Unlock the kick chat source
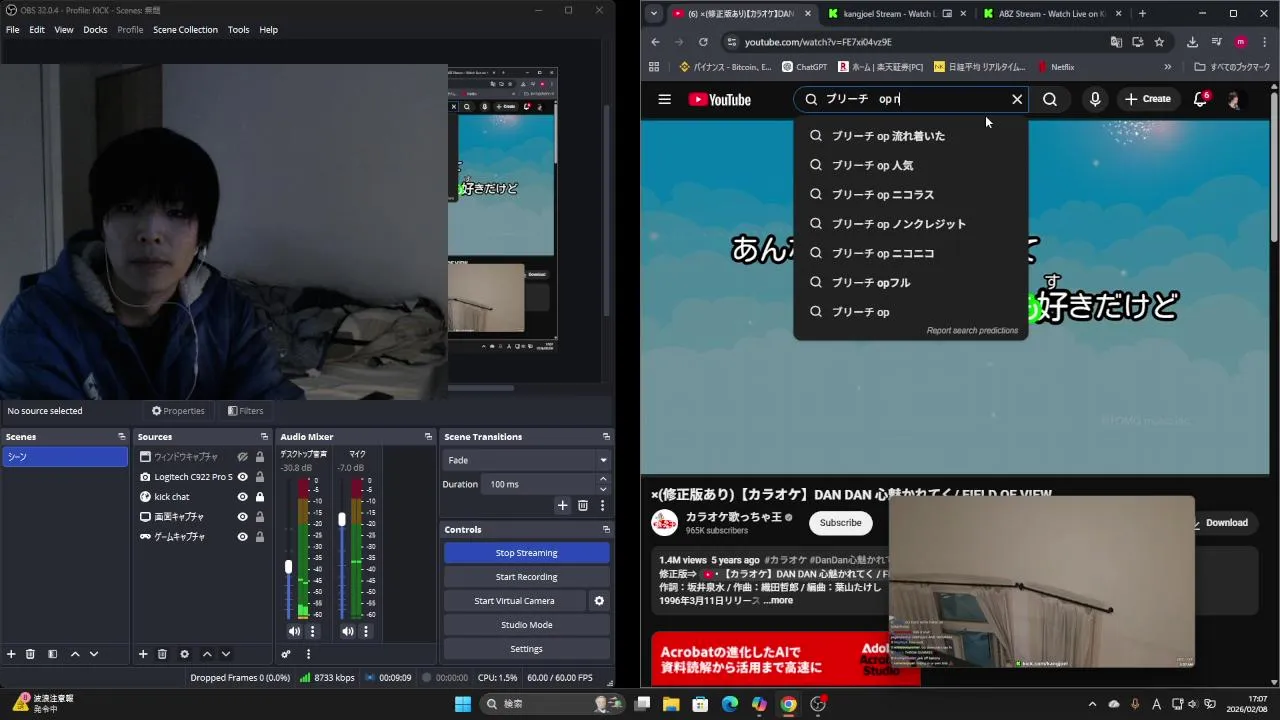 tap(260, 497)
